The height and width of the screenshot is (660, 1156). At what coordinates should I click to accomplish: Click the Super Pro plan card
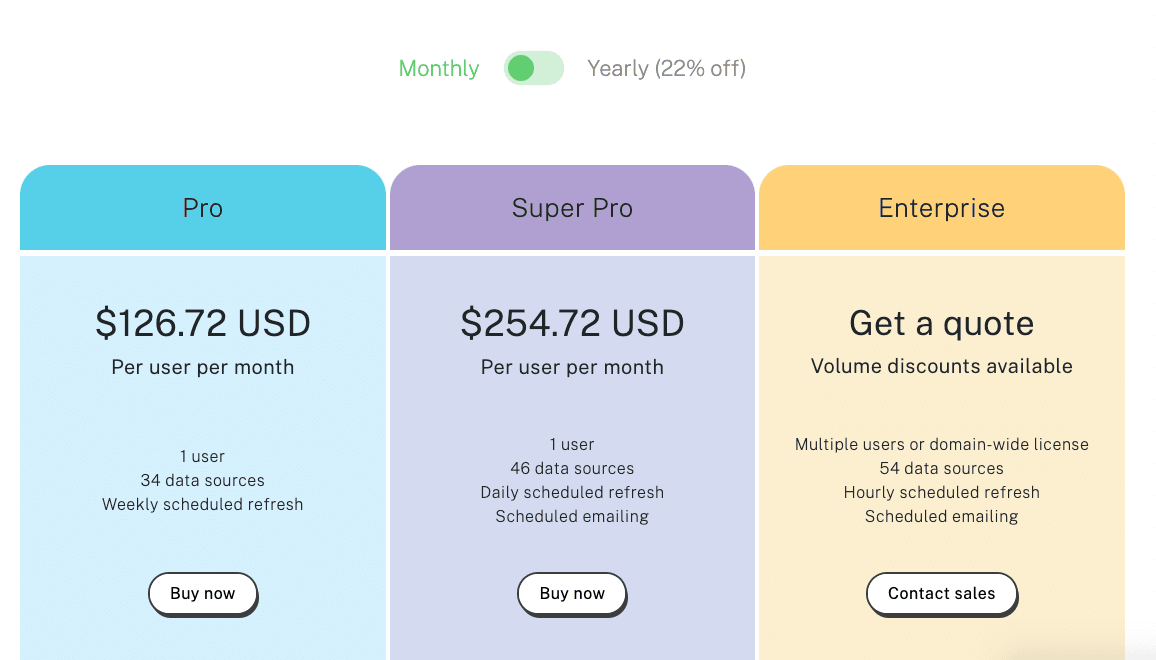coord(572,420)
